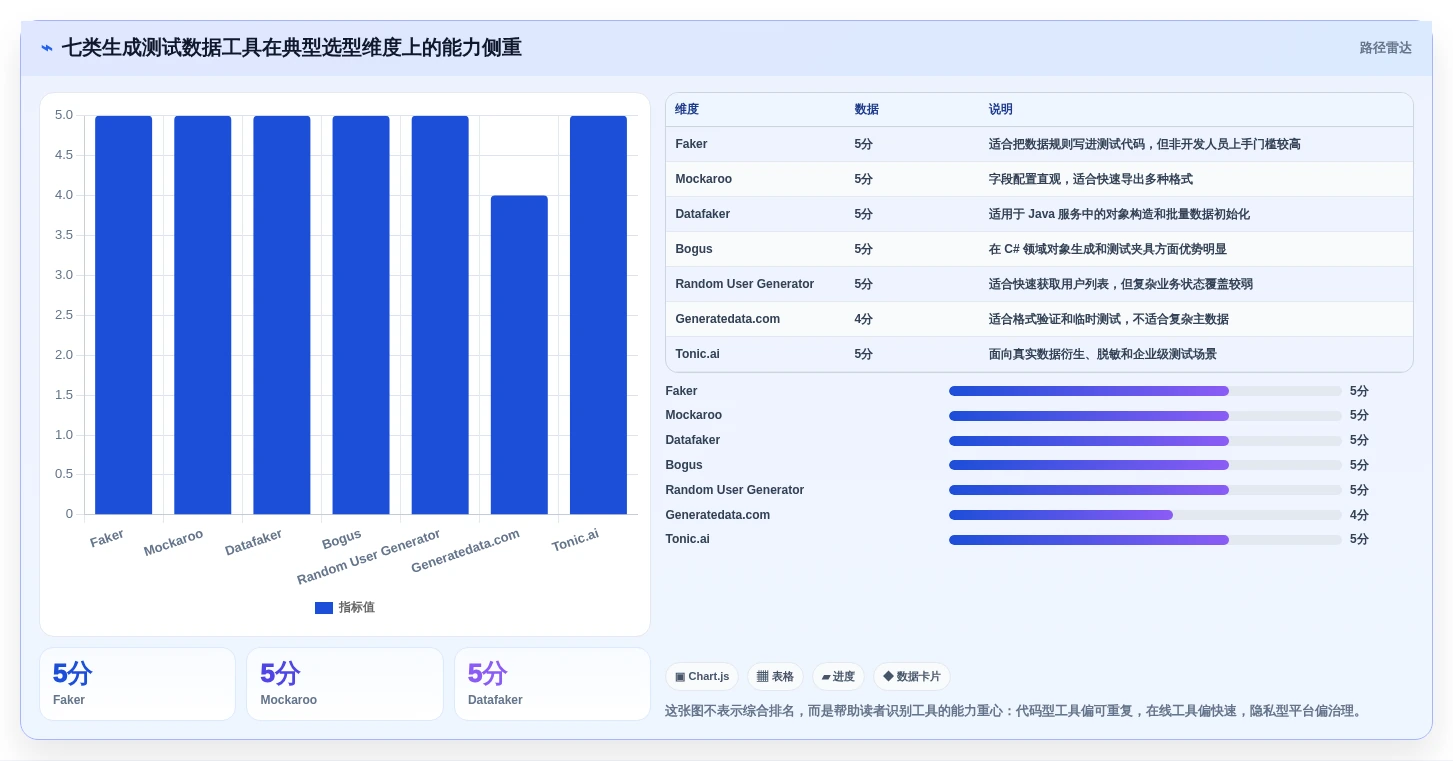Viewport: 1453px width, 761px height.
Task: Click the Generatedata.com label in progress list
Action: click(718, 515)
